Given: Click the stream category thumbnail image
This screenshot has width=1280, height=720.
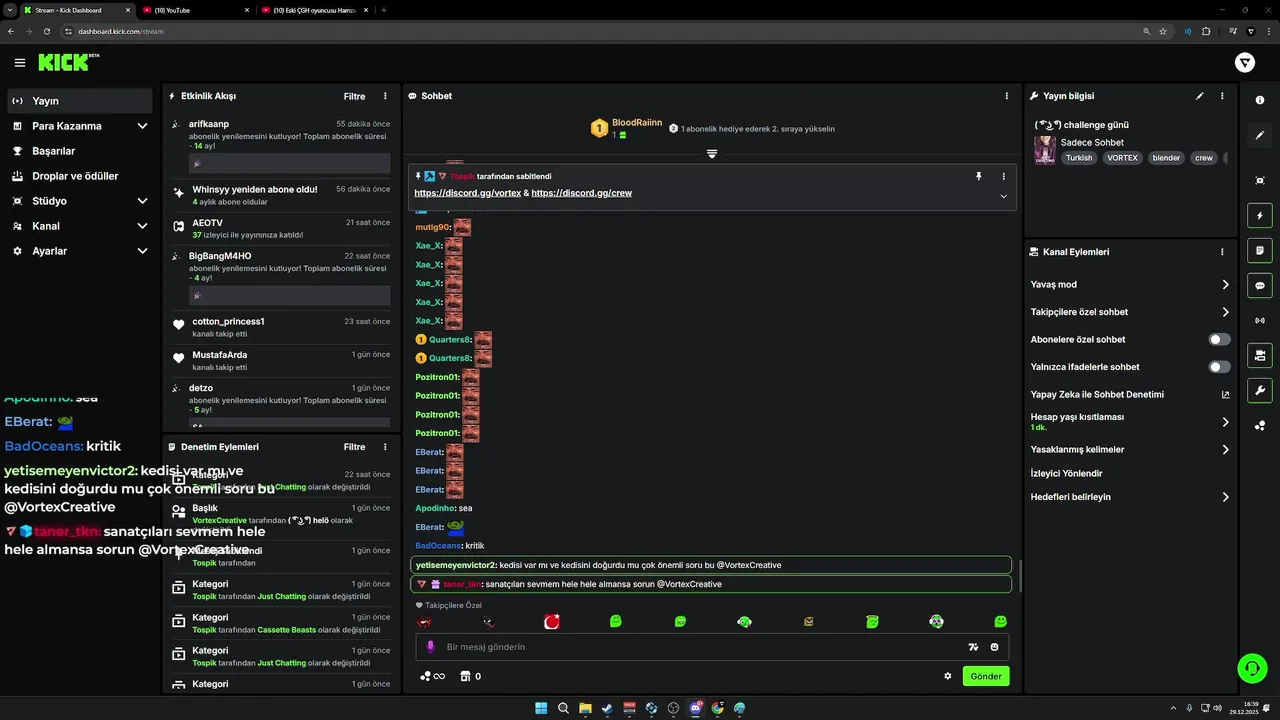Looking at the screenshot, I should (x=1045, y=150).
